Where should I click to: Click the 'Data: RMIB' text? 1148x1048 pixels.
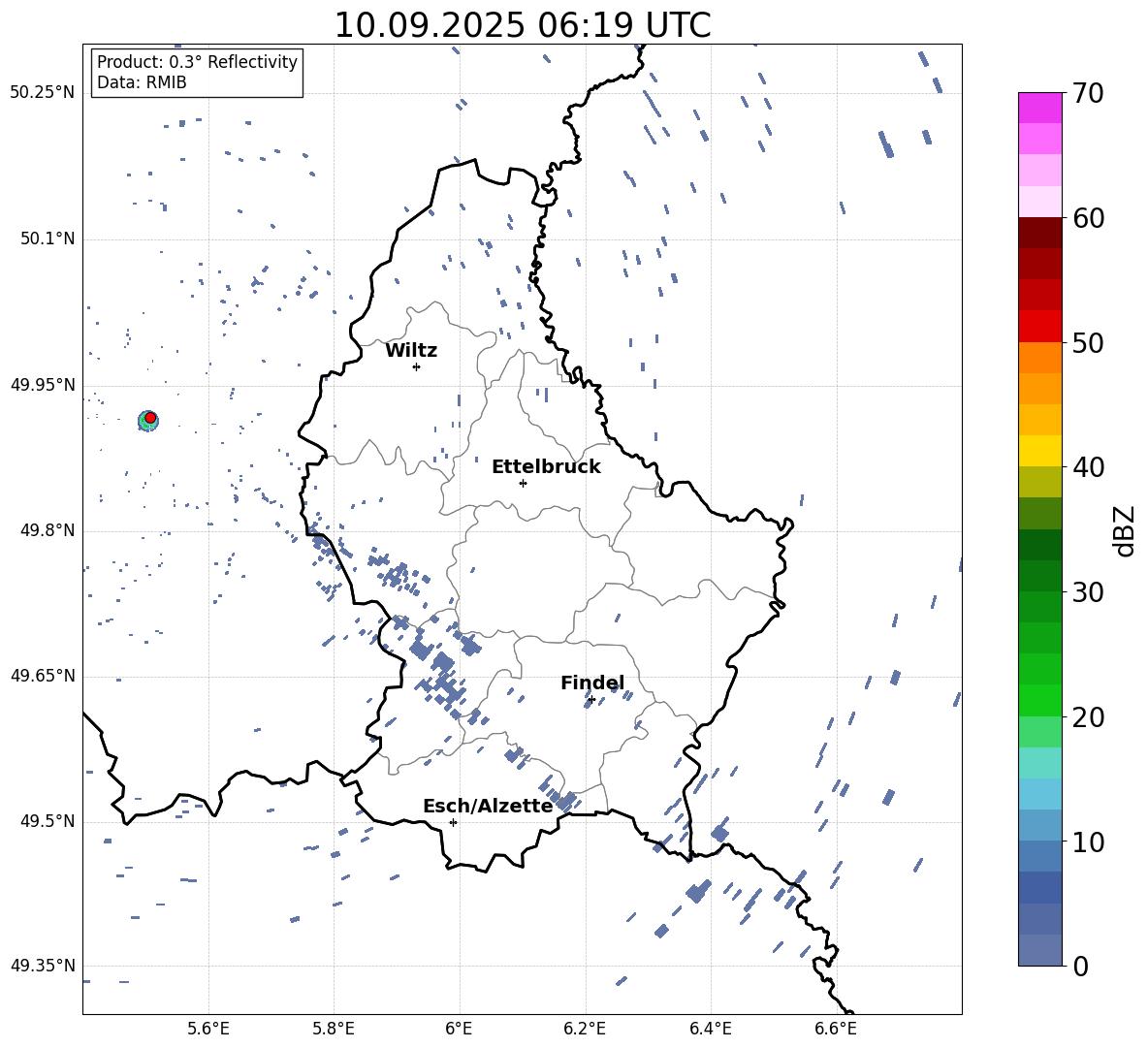coord(142,82)
